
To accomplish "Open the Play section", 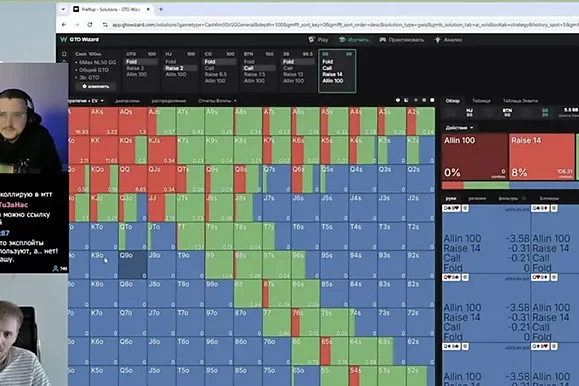I will [x=319, y=40].
